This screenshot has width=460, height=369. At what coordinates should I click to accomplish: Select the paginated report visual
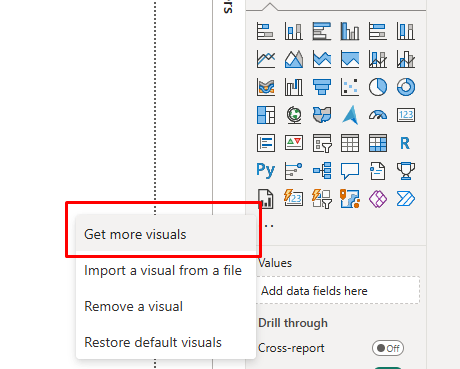pyautogui.click(x=266, y=199)
